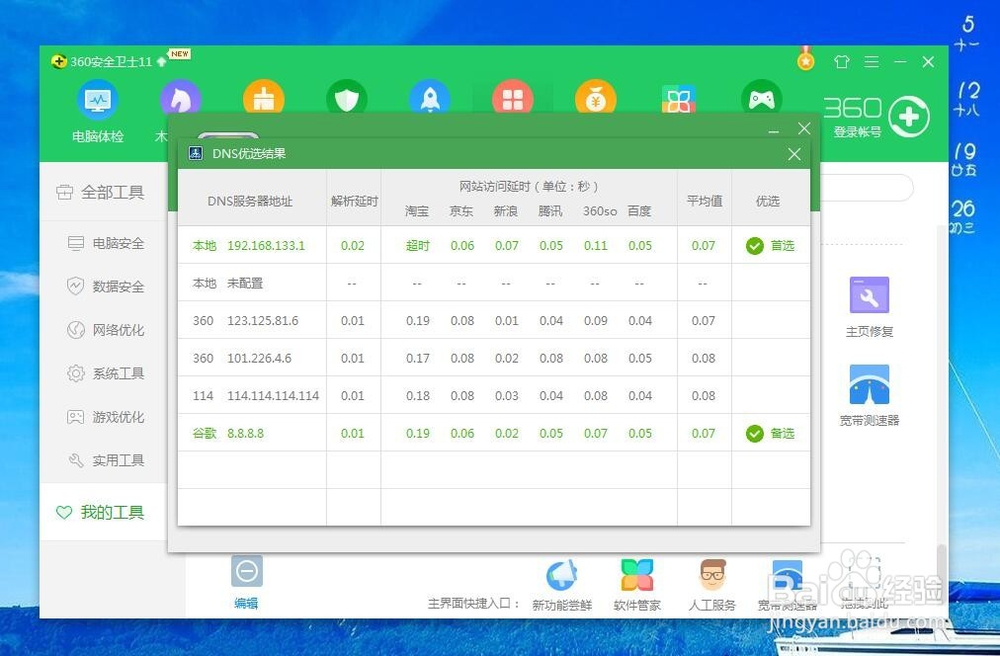Screen dimensions: 1000x656
Task: Select 游戏优化 category
Action: [x=106, y=417]
